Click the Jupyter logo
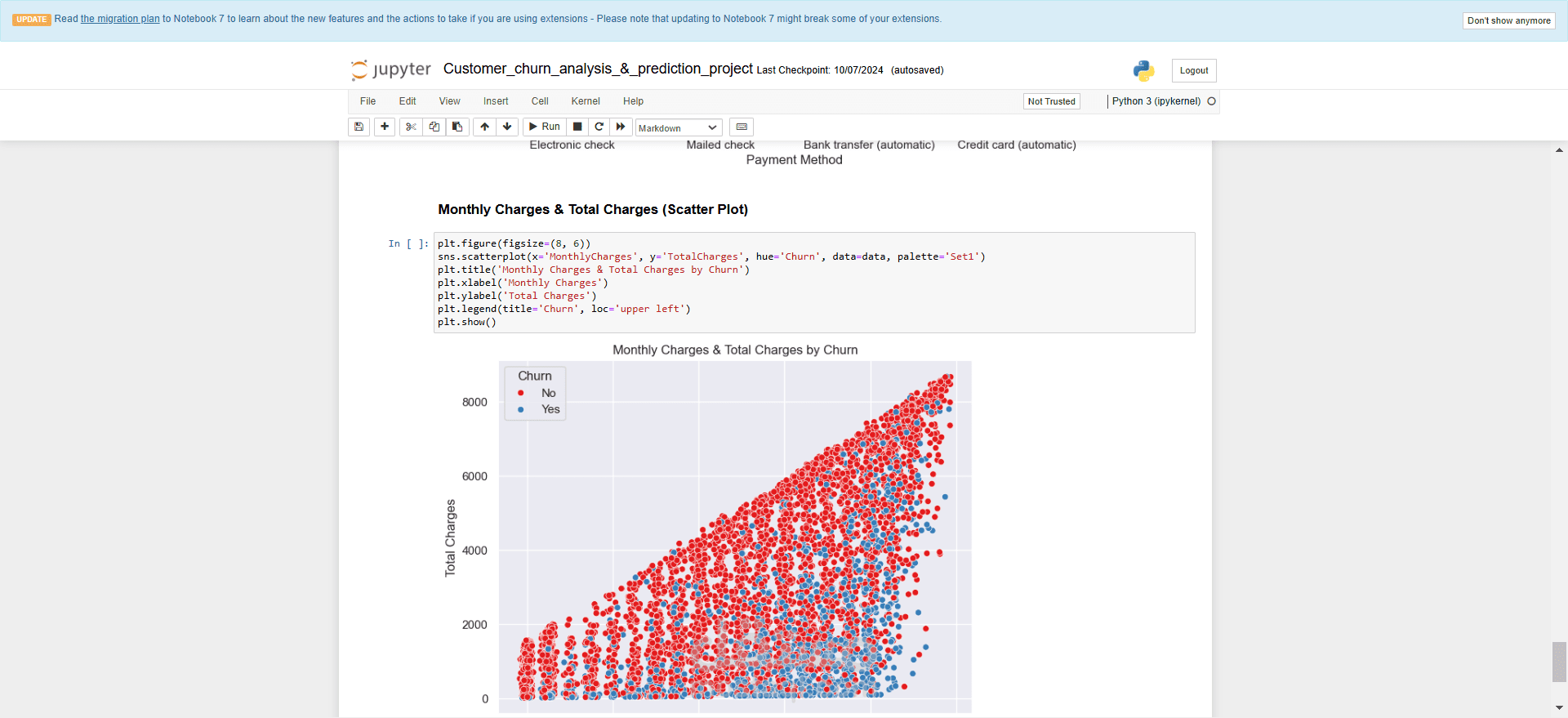The width and height of the screenshot is (1568, 718). [390, 69]
